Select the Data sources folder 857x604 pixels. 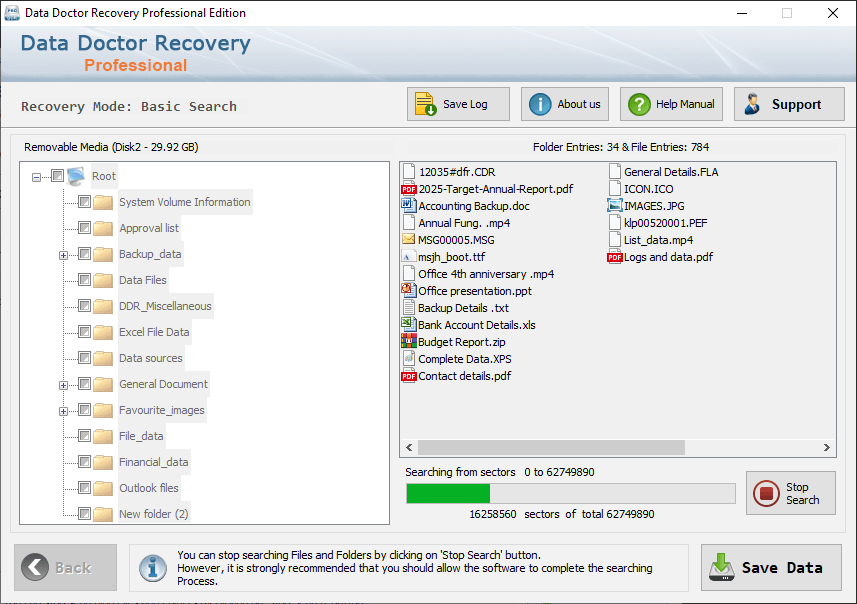pyautogui.click(x=151, y=358)
